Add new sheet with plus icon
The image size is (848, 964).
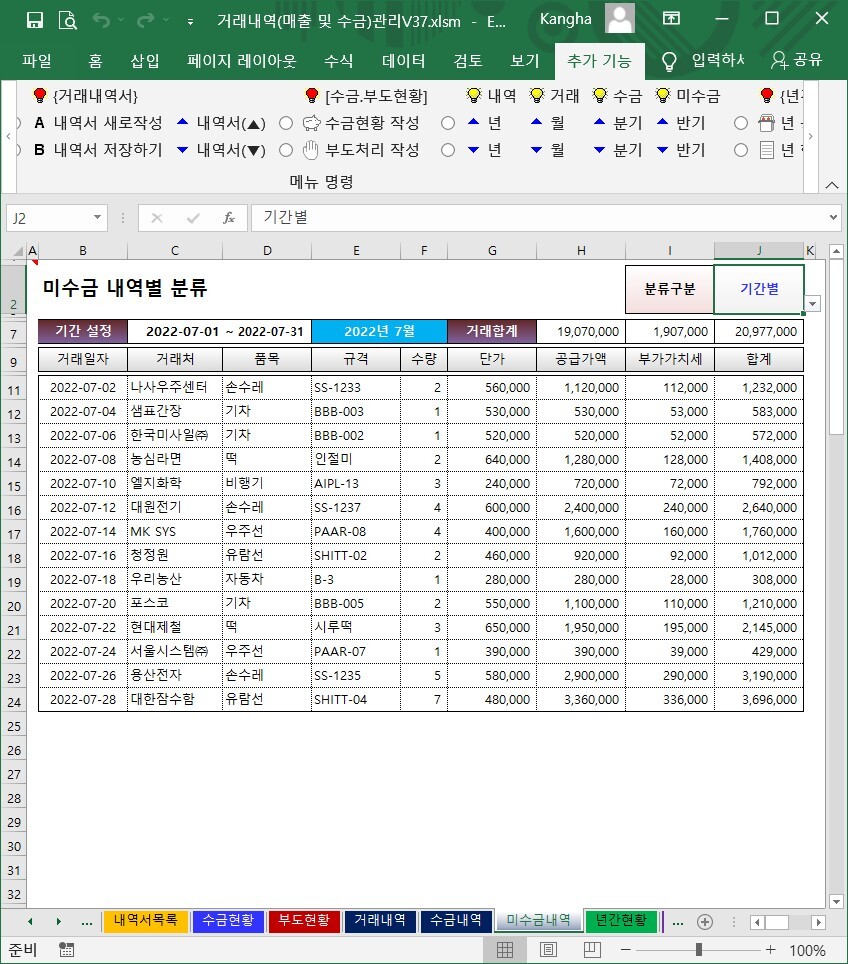coord(705,922)
